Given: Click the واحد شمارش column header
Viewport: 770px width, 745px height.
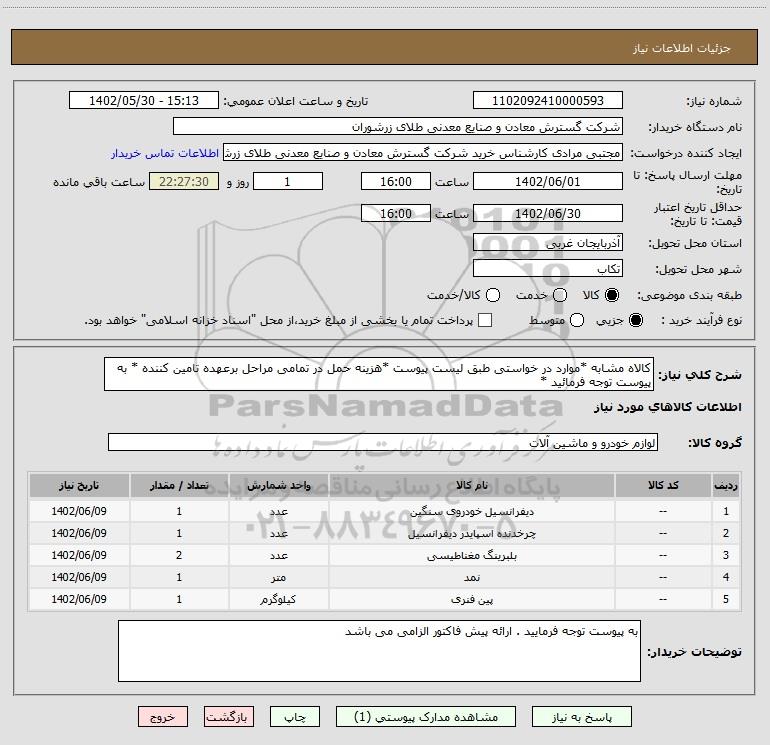Looking at the screenshot, I should point(278,485).
